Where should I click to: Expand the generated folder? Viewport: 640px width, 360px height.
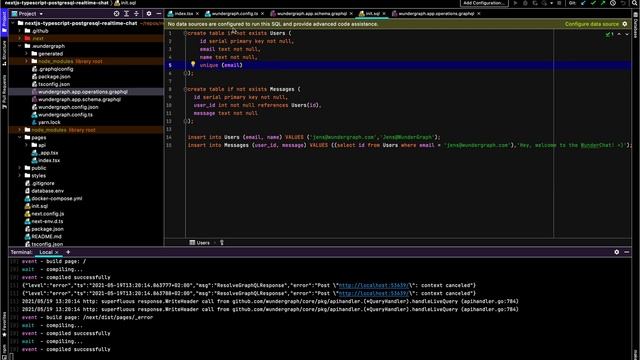pyautogui.click(x=27, y=53)
